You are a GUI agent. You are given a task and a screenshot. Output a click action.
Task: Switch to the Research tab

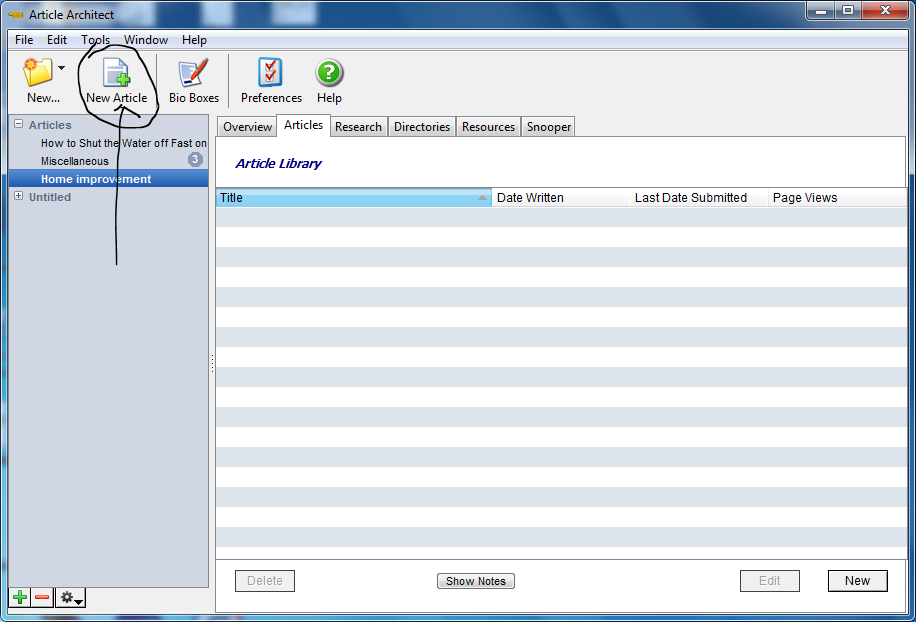[358, 127]
